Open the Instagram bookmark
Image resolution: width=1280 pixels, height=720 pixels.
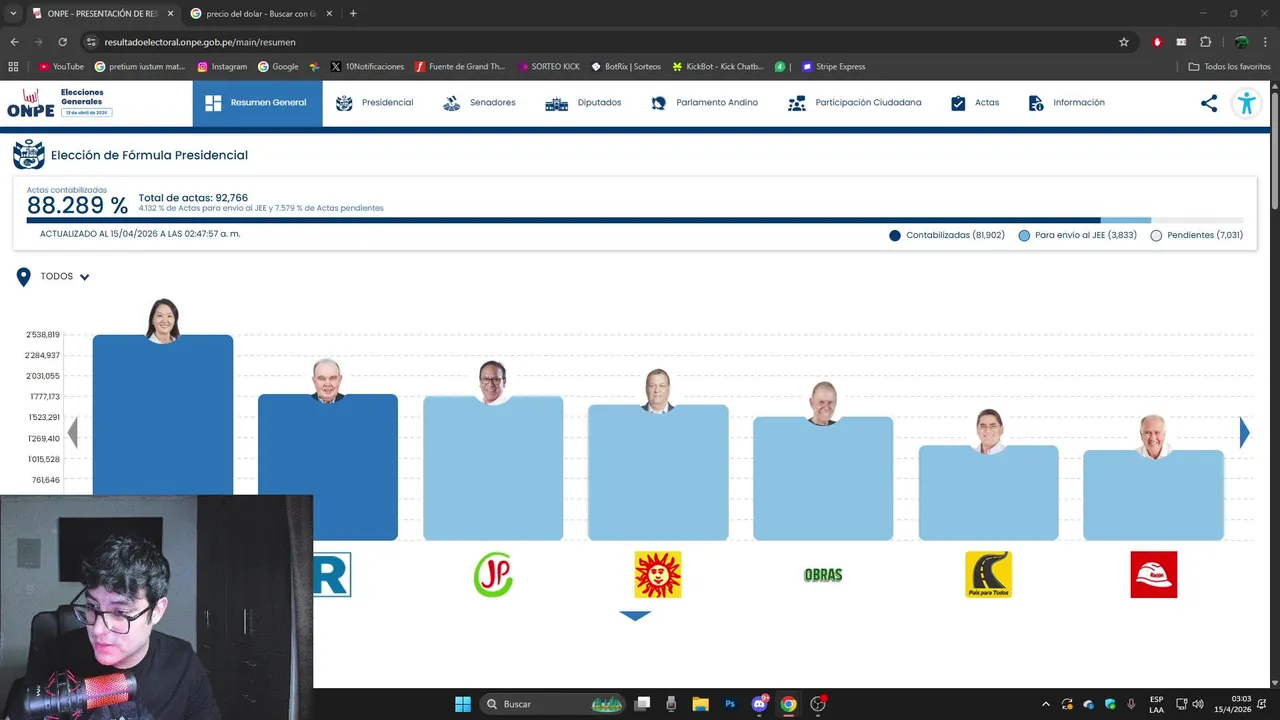(x=222, y=67)
